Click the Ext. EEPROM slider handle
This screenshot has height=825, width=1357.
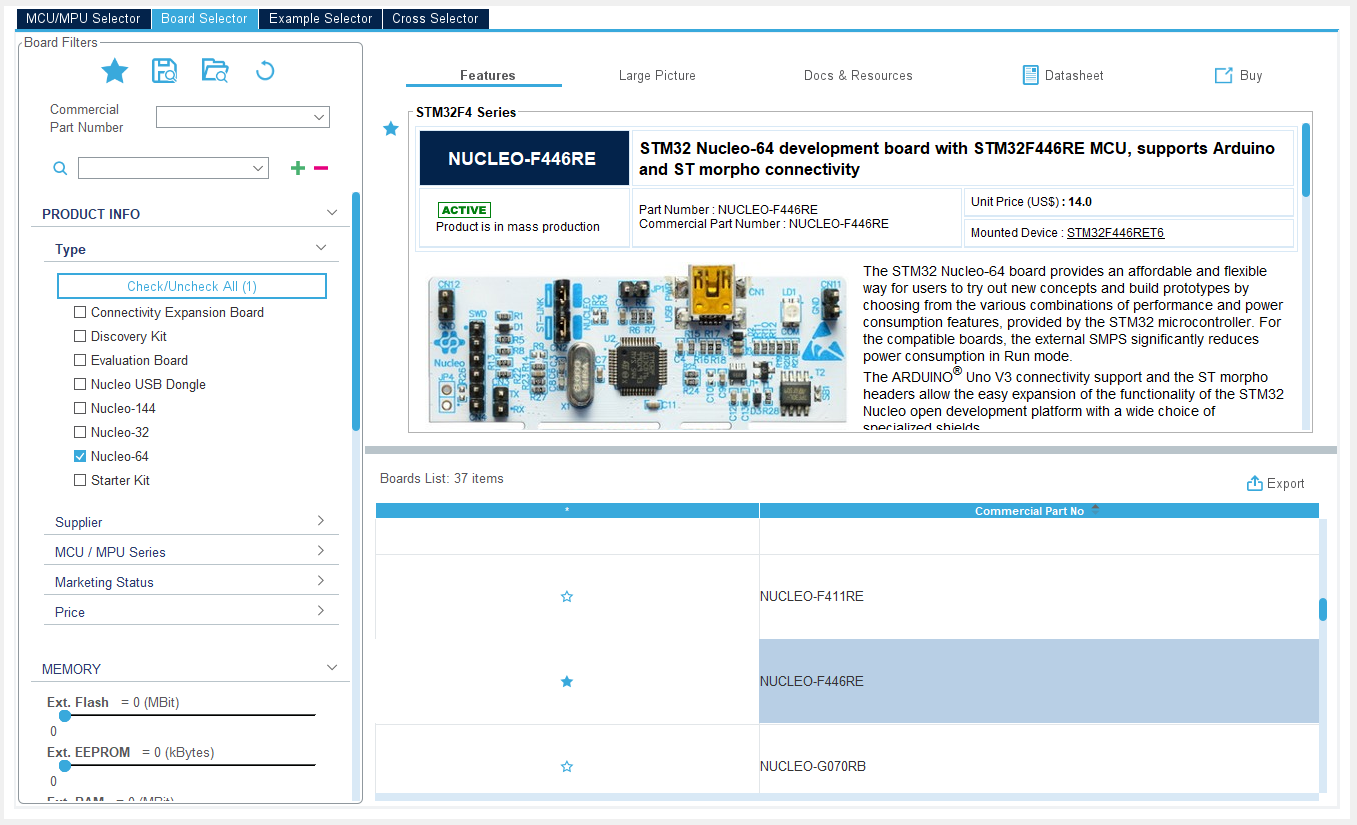tap(65, 765)
